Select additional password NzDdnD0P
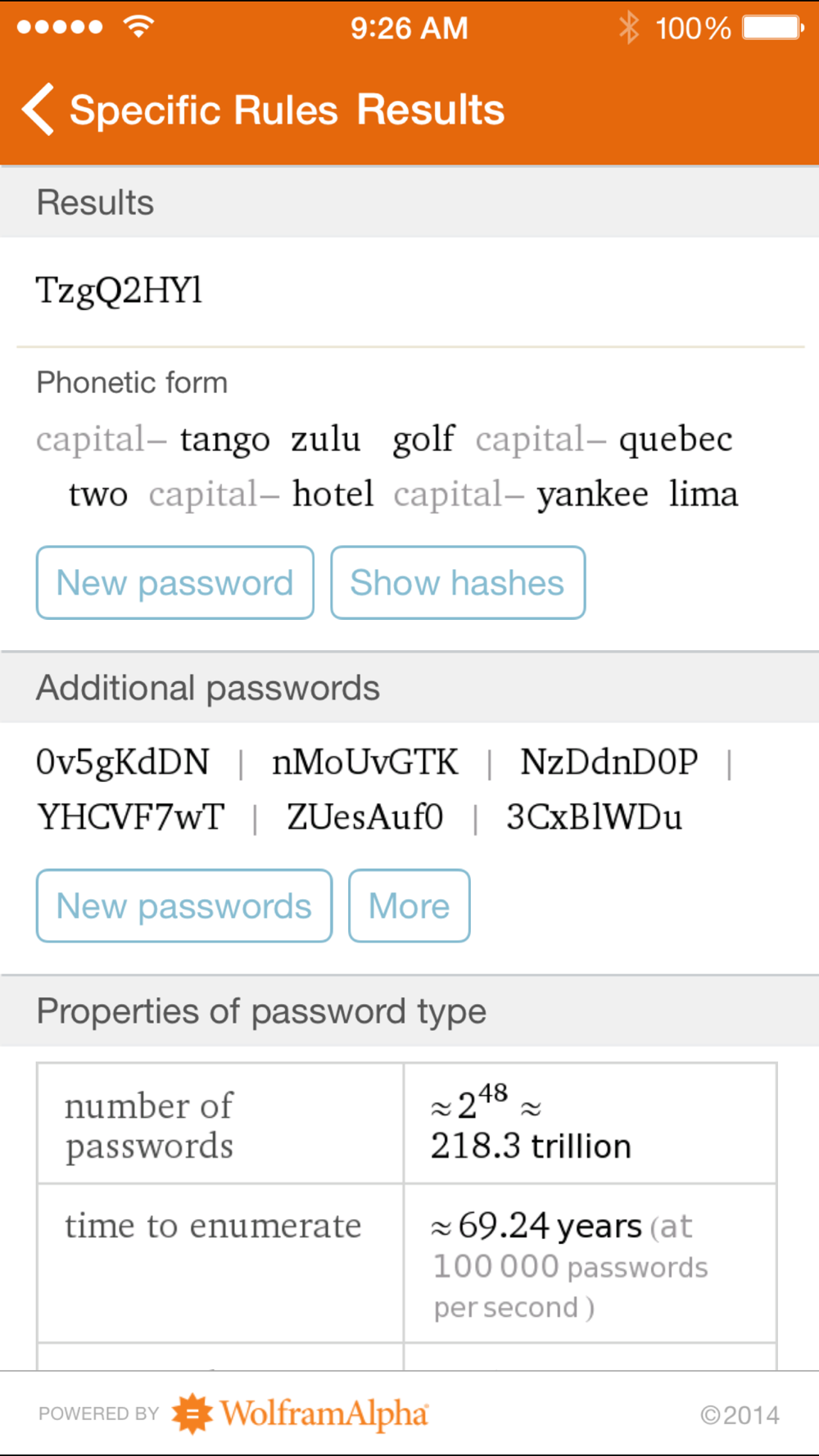The image size is (819, 1456). (609, 762)
